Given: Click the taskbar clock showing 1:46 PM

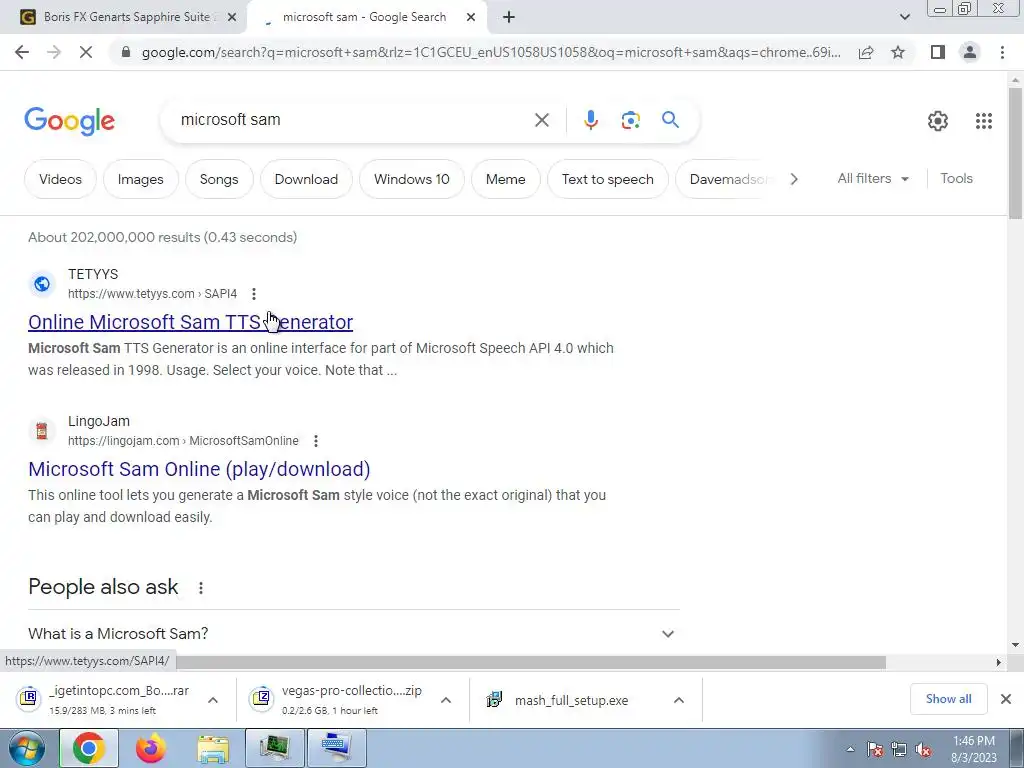Looking at the screenshot, I should pyautogui.click(x=973, y=749).
